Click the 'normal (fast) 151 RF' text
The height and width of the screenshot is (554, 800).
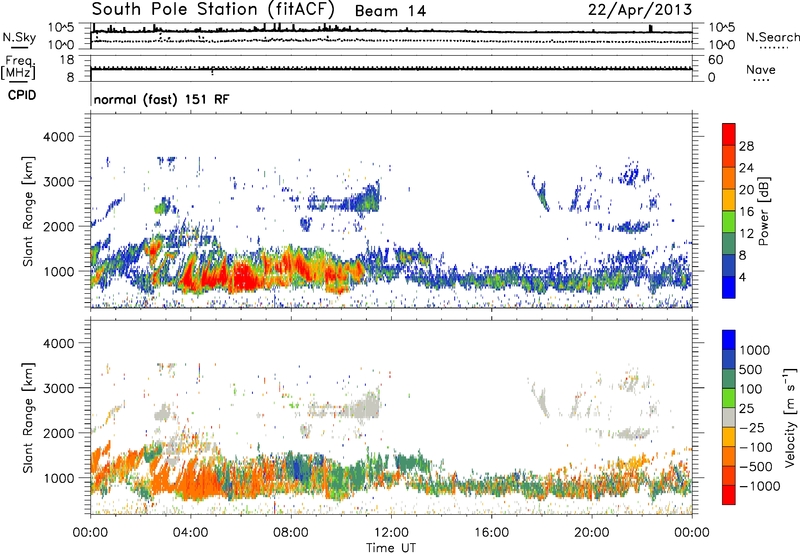click(x=161, y=99)
